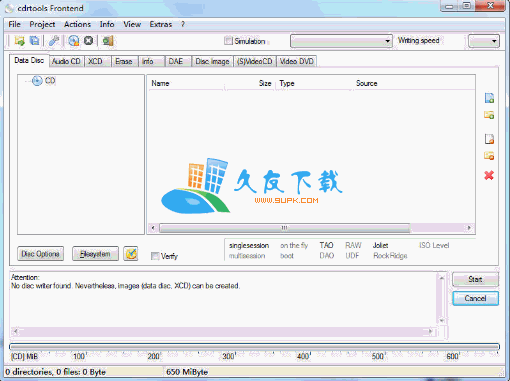Switch to the Erase tab
Viewport: 510px width, 381px height.
tap(124, 61)
